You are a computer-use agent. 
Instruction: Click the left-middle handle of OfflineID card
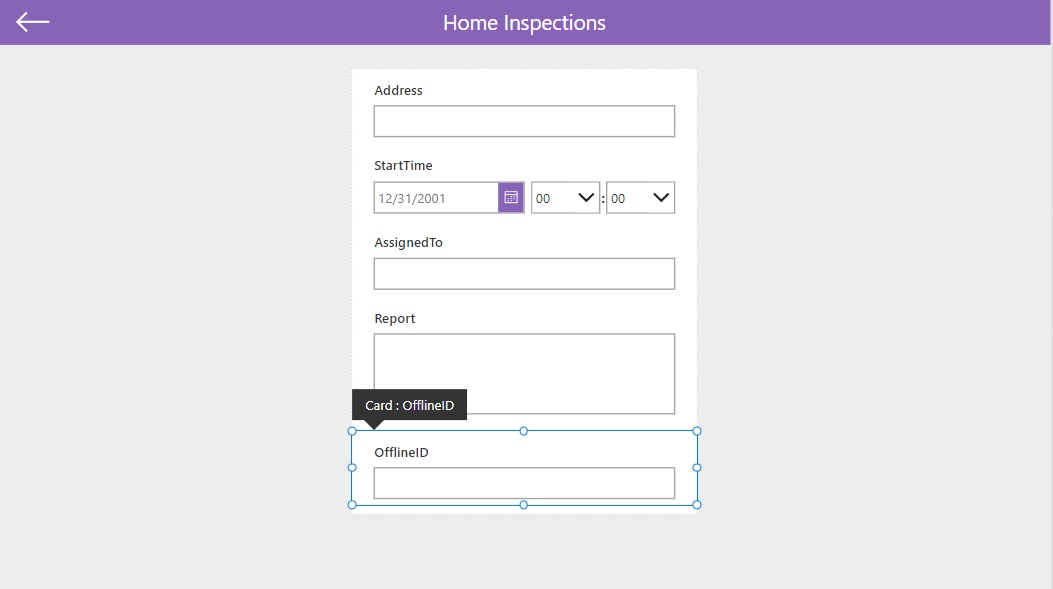[352, 467]
